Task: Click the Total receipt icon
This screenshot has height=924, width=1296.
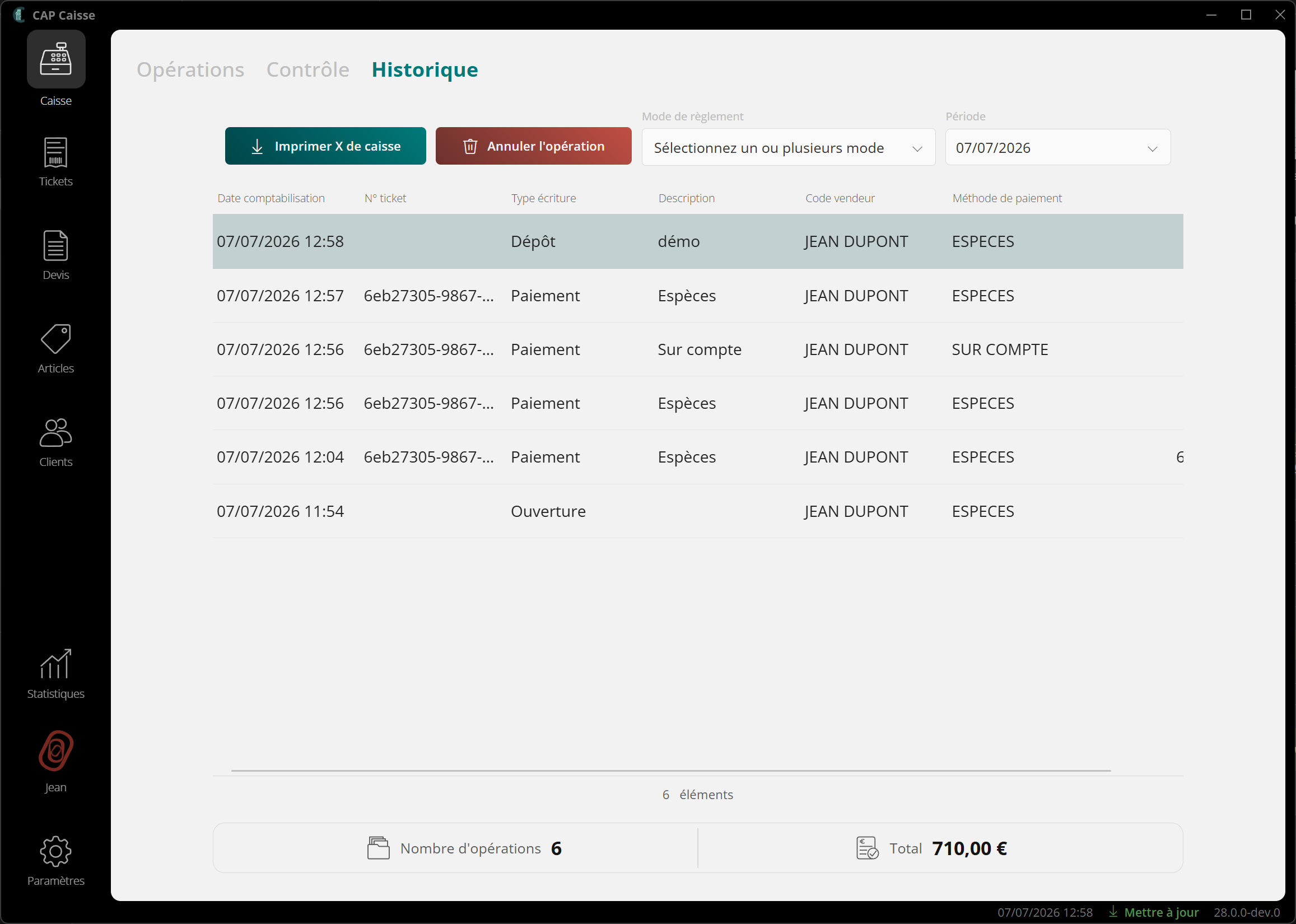Action: point(868,848)
